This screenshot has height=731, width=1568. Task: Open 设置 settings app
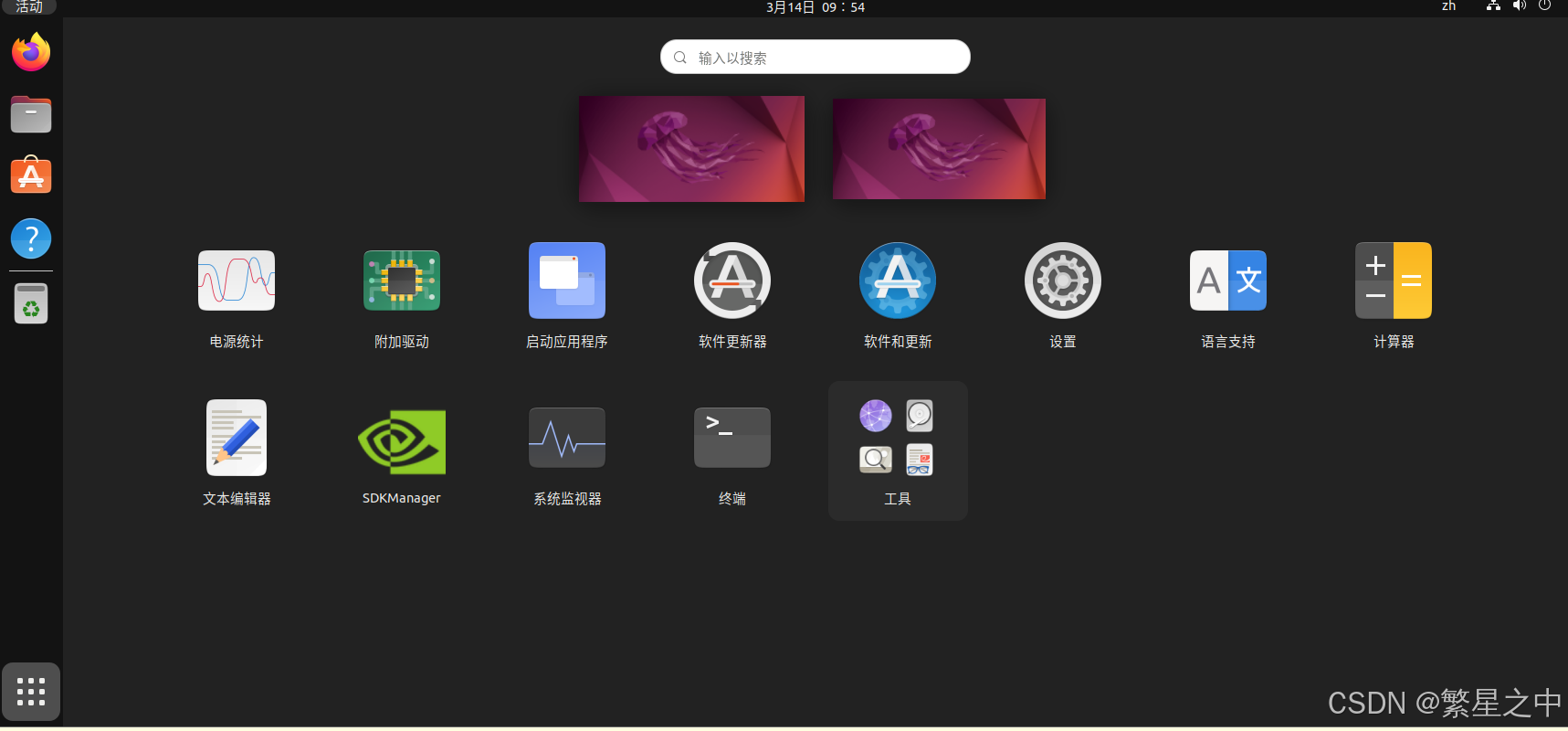pyautogui.click(x=1063, y=281)
